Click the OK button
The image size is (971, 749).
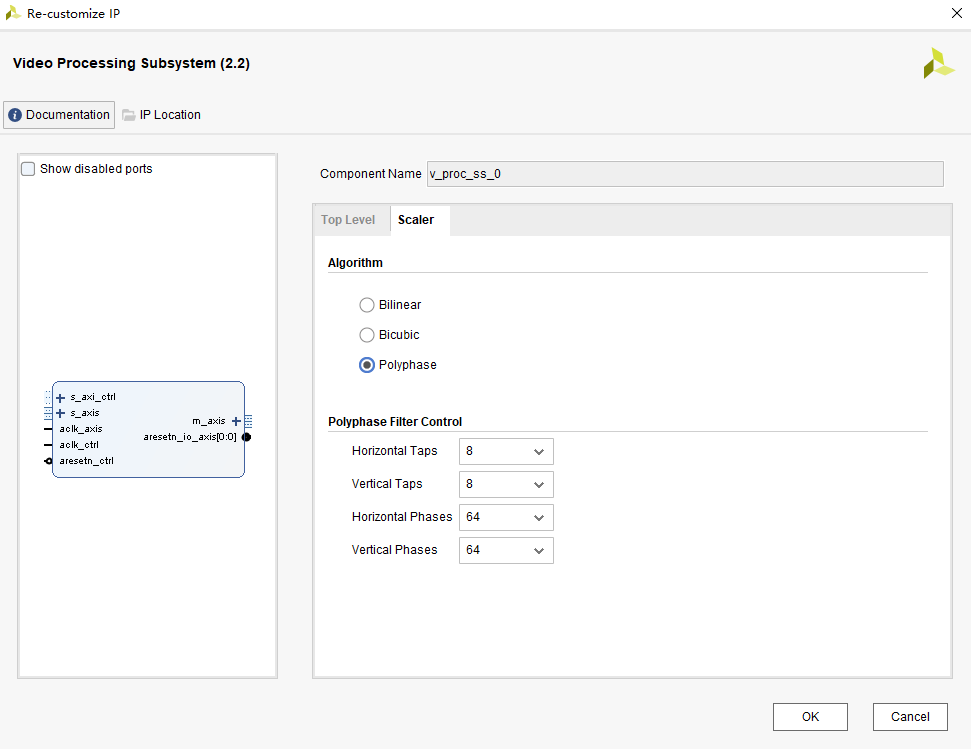pos(810,716)
